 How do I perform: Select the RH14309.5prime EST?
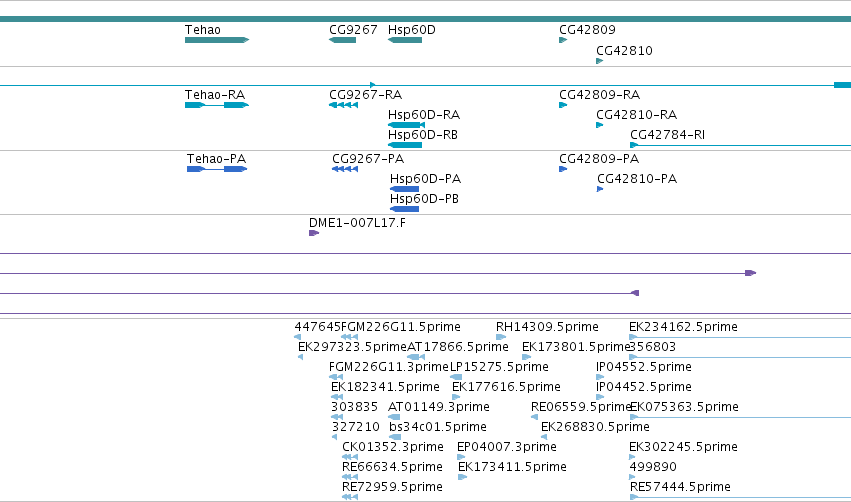click(501, 337)
